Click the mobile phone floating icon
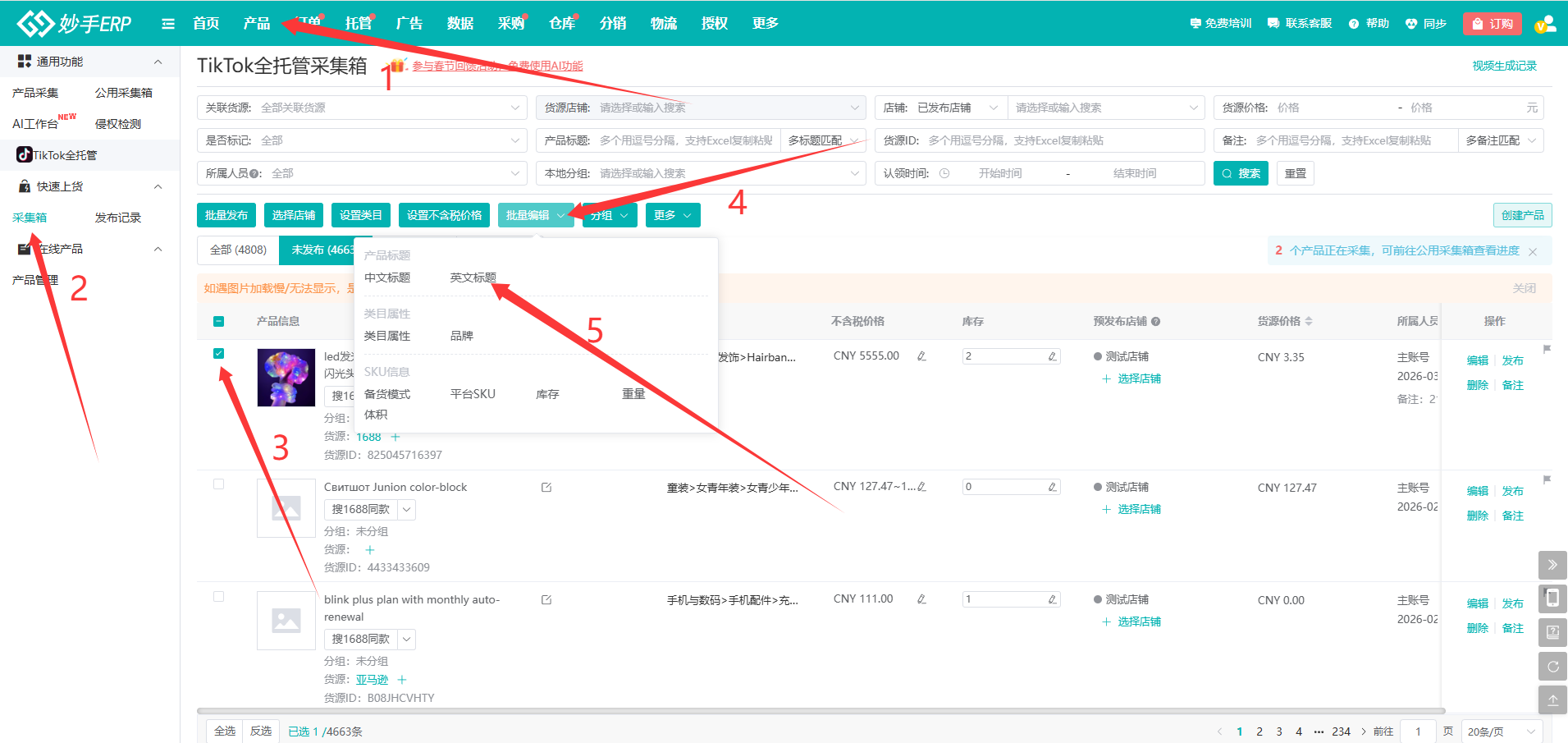This screenshot has height=743, width=1568. pos(1552,599)
